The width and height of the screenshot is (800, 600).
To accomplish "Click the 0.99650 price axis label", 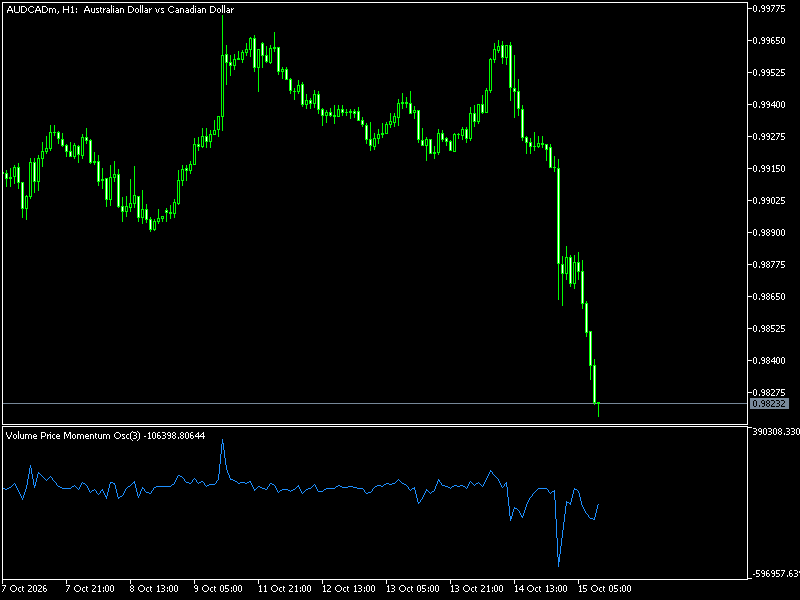I will click(771, 40).
